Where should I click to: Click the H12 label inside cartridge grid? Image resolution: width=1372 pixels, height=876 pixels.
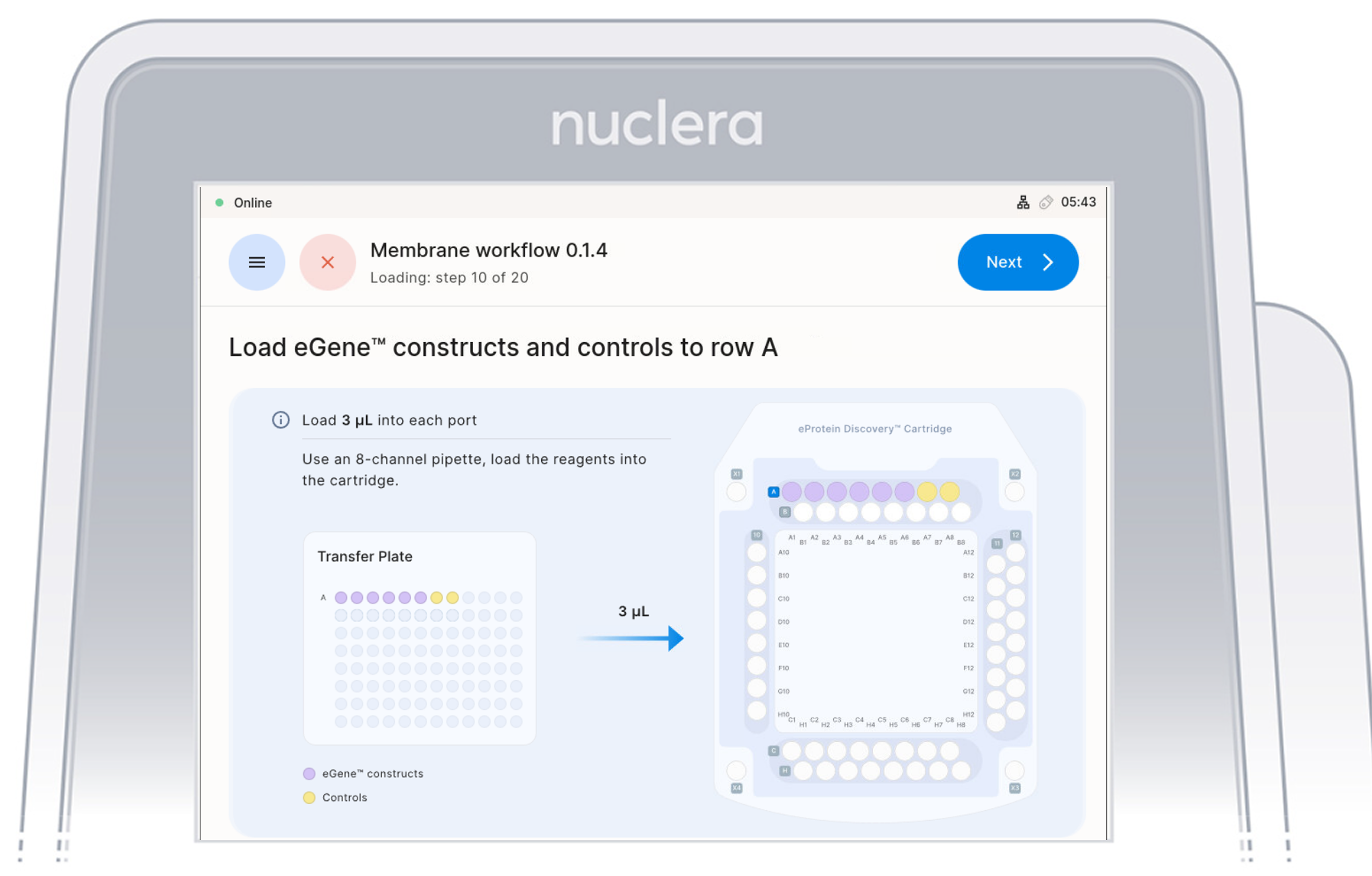[968, 714]
